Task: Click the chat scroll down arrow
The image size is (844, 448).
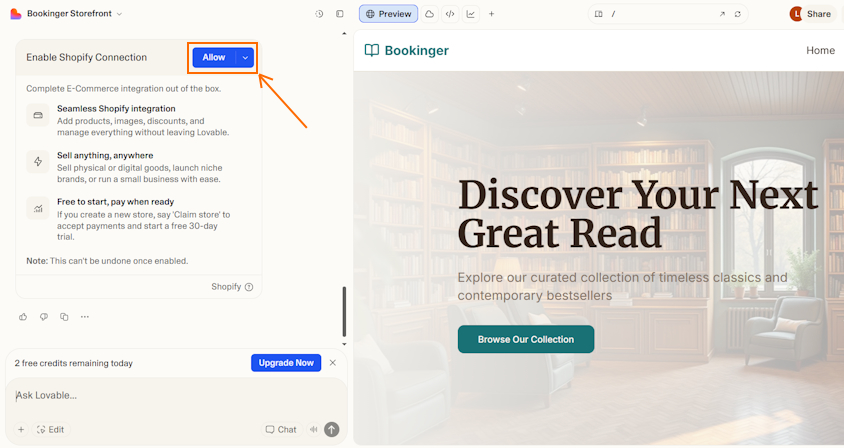Action: point(344,344)
